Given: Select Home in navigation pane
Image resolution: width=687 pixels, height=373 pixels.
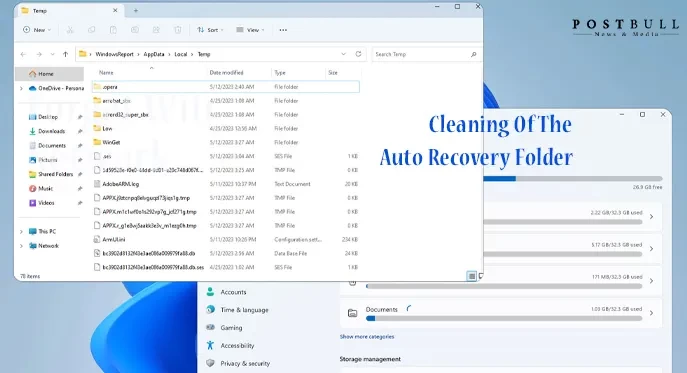Looking at the screenshot, I should pos(49,74).
